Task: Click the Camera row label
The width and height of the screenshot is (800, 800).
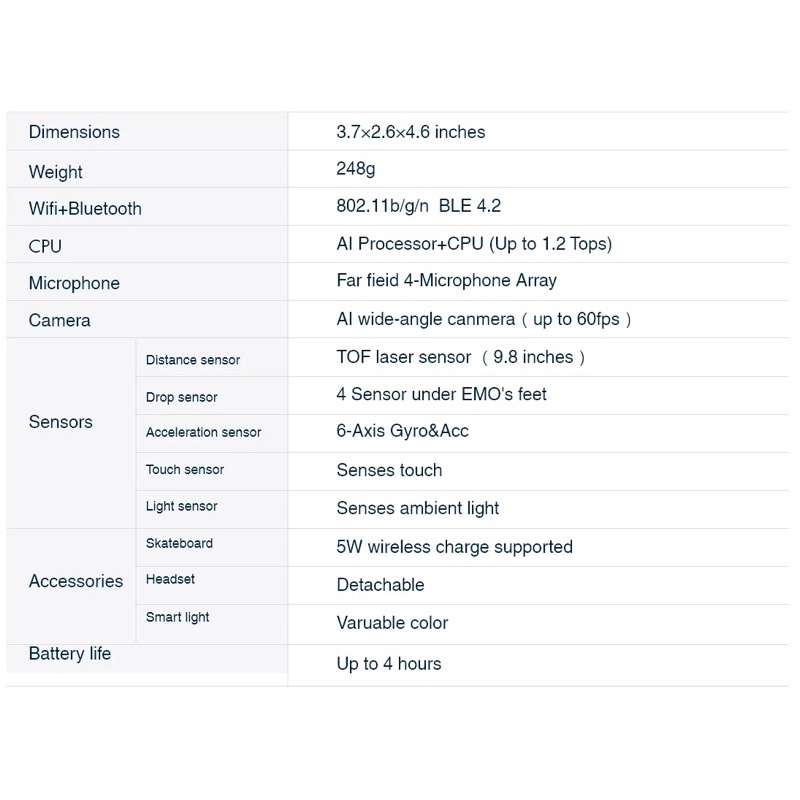Action: 60,321
